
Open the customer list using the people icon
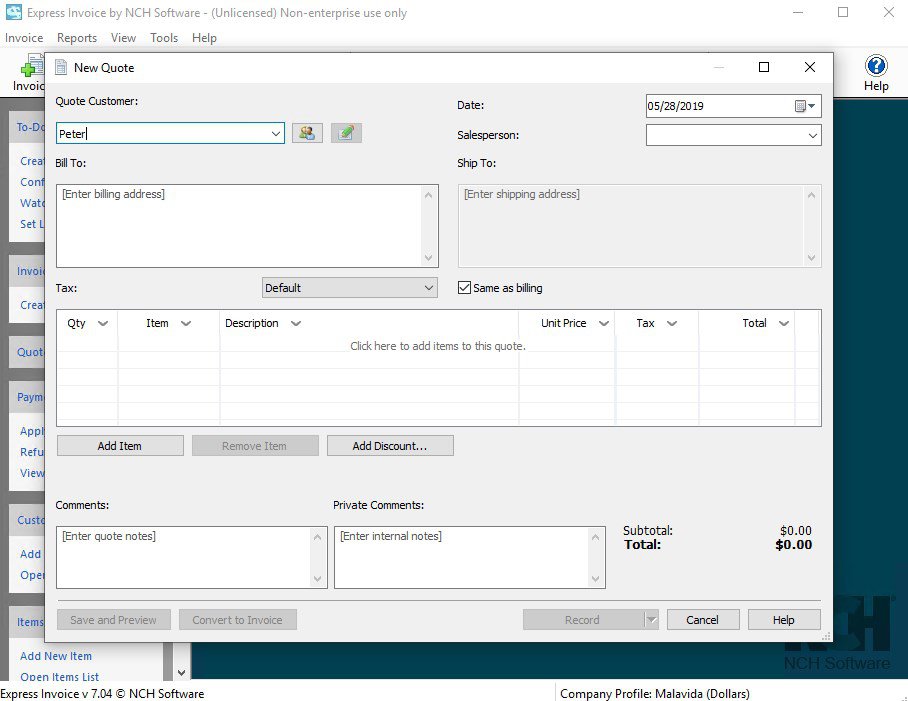tap(309, 132)
